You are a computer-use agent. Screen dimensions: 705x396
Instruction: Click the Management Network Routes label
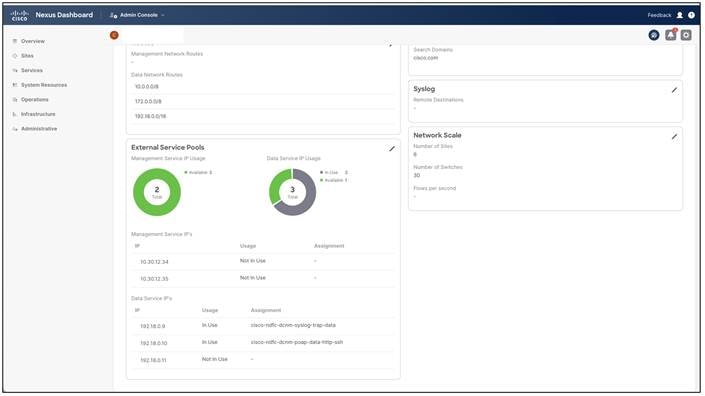coord(167,54)
